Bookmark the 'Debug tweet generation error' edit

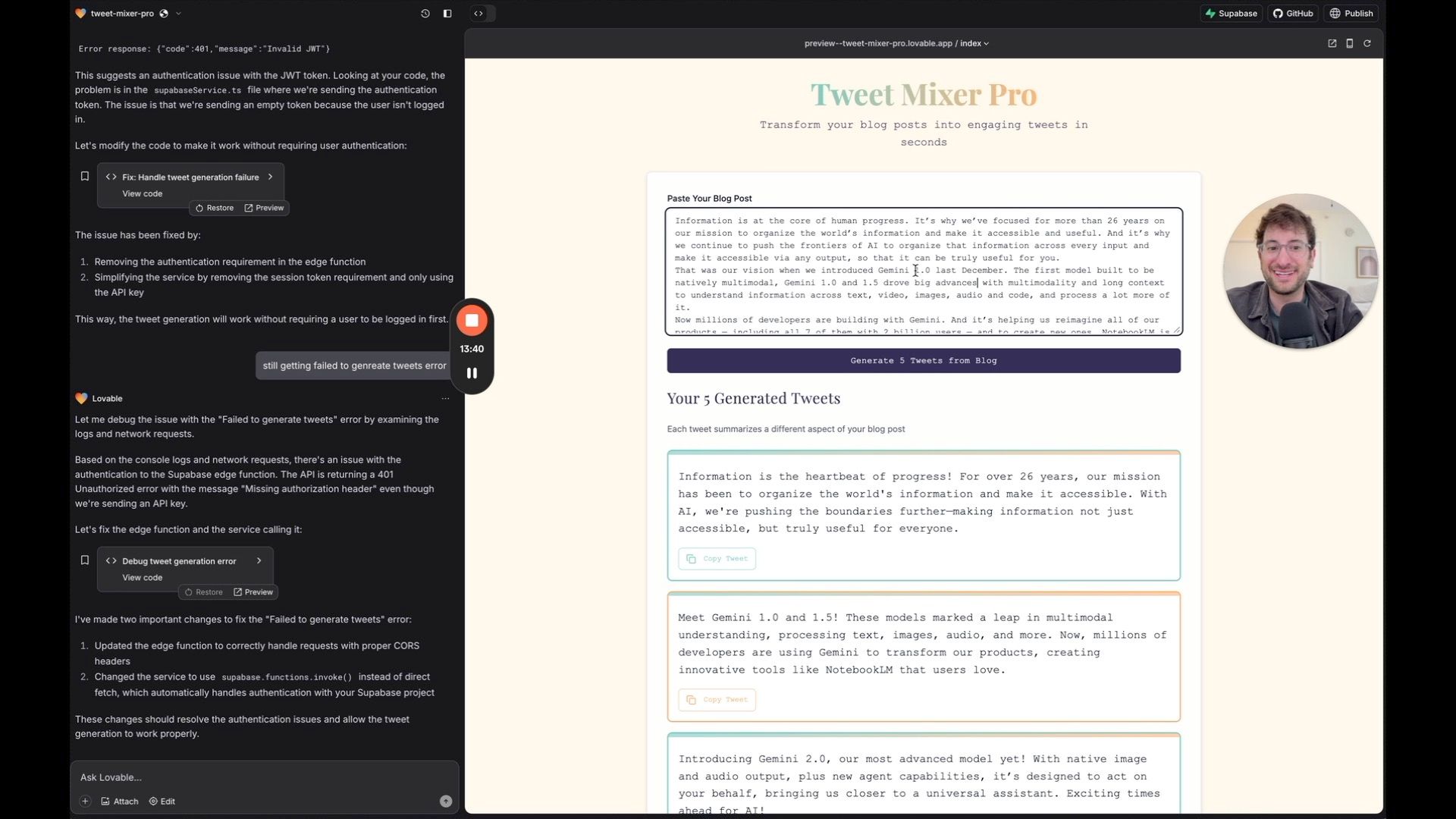(85, 560)
